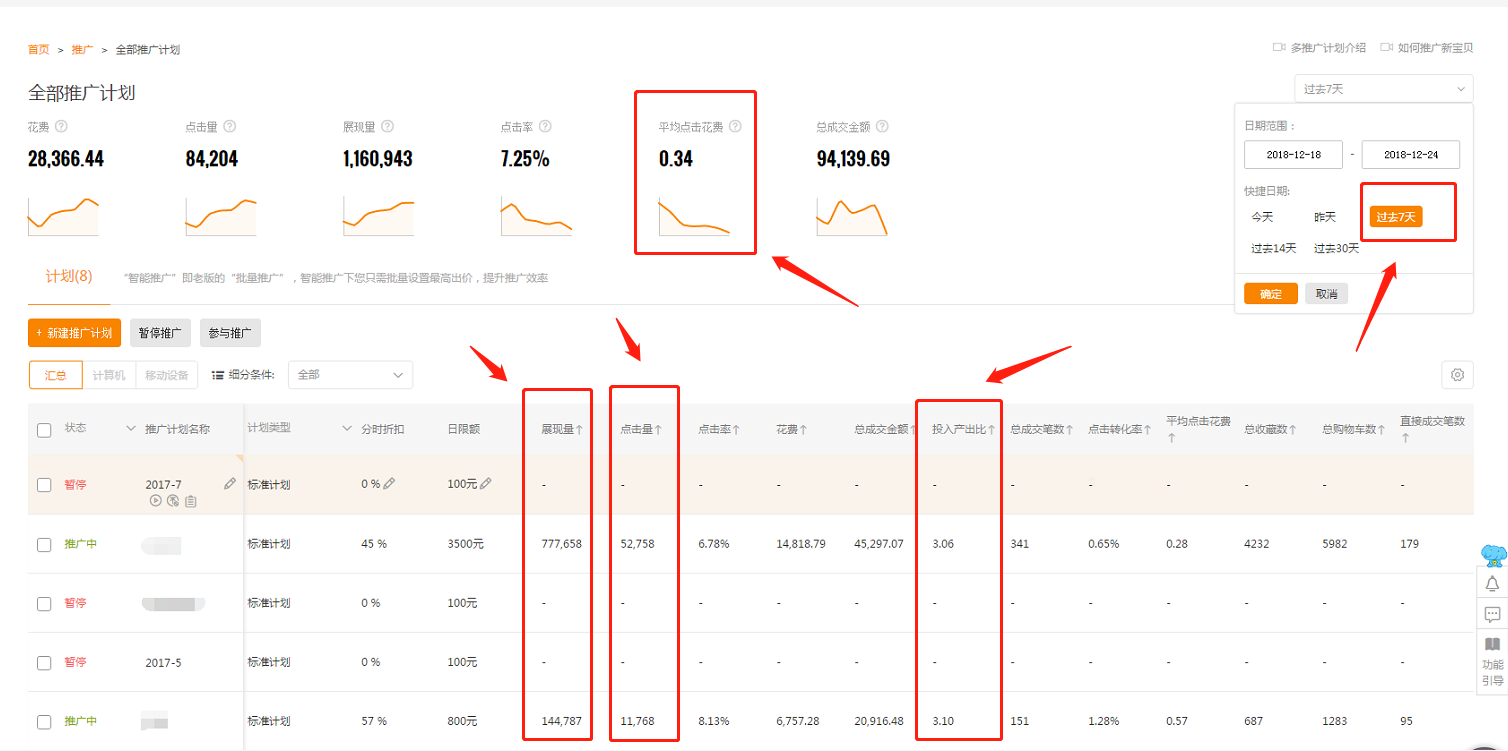Click the help icon next to 花费

(61, 127)
